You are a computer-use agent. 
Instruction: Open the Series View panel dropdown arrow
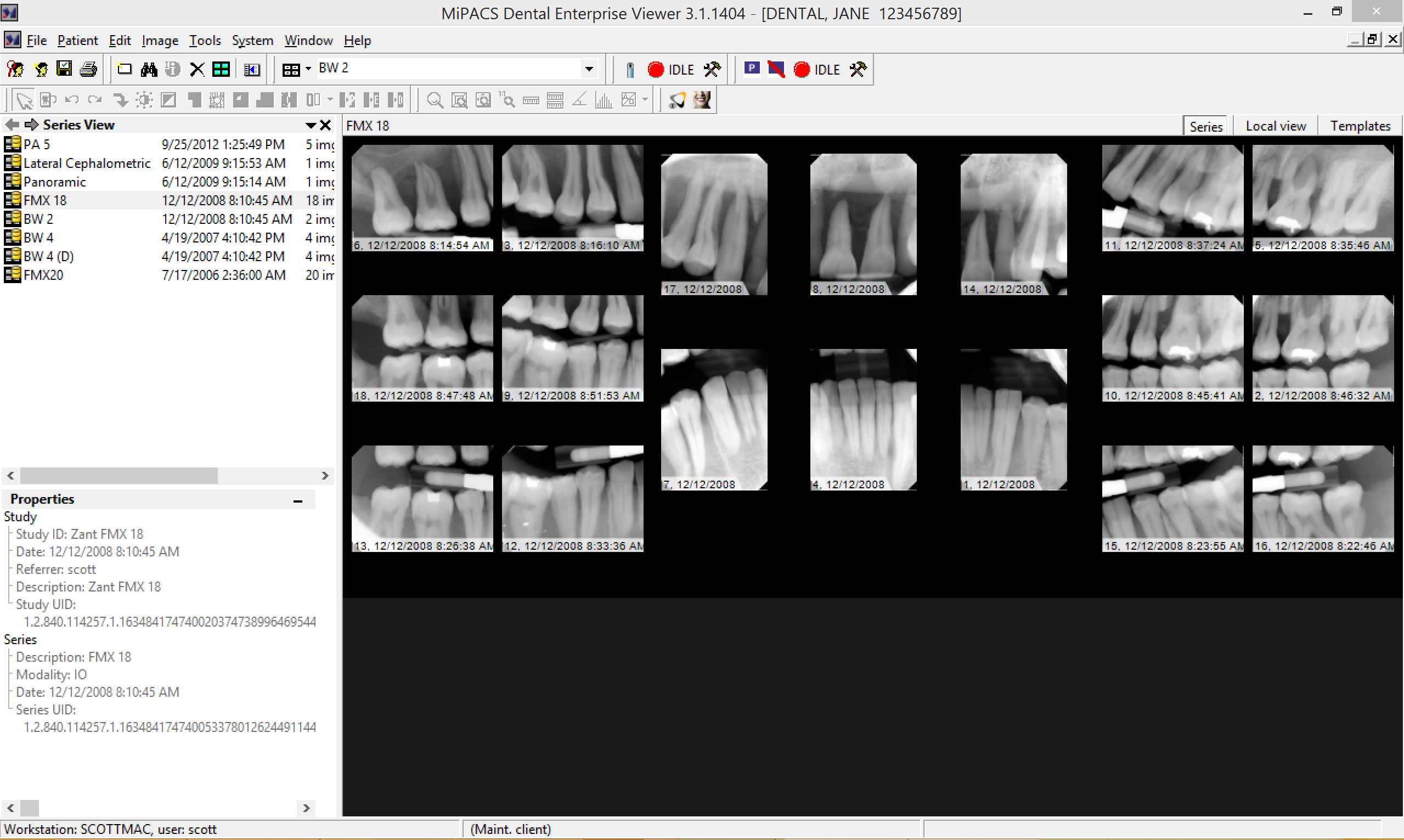(311, 125)
